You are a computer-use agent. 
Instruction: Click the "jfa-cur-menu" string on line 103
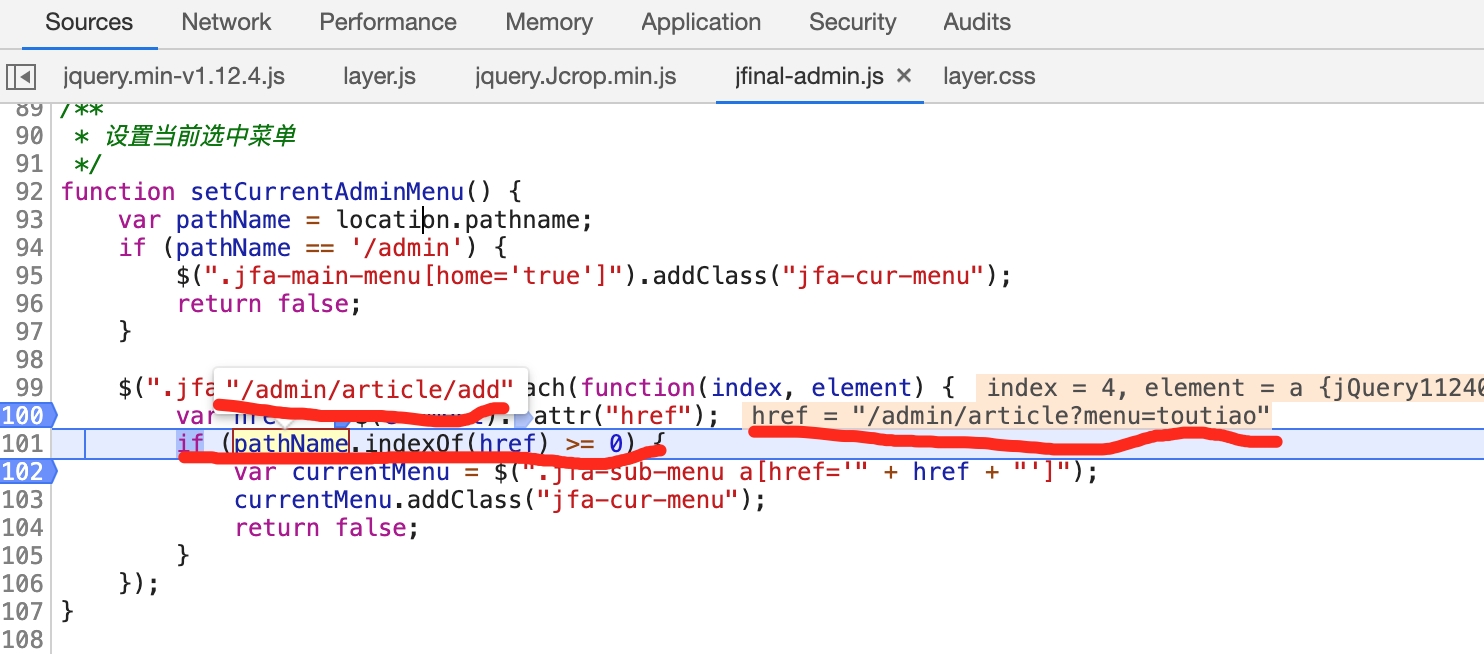(x=636, y=499)
